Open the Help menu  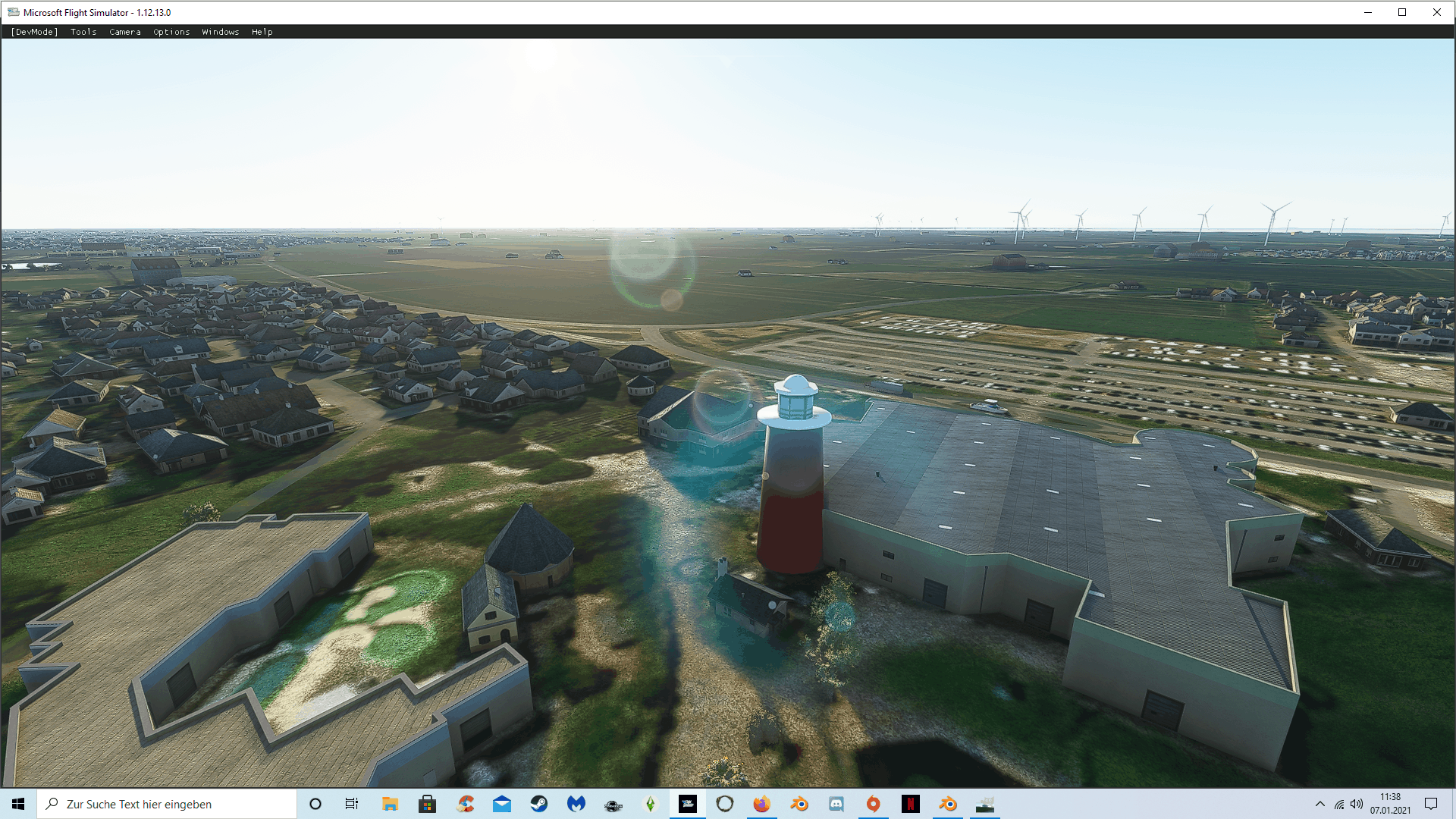click(x=262, y=32)
